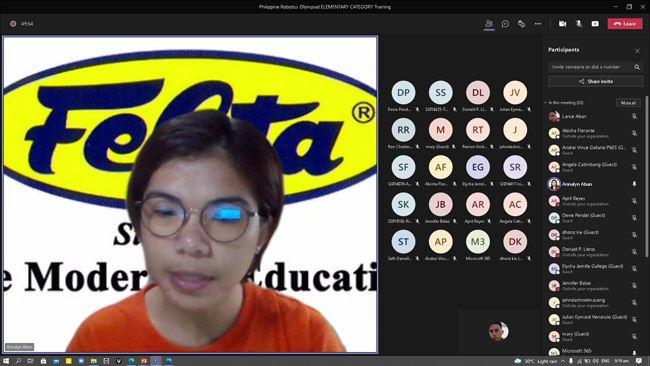Open the Show participants icon in meeting toolbar
This screenshot has width=650, height=366.
click(489, 24)
